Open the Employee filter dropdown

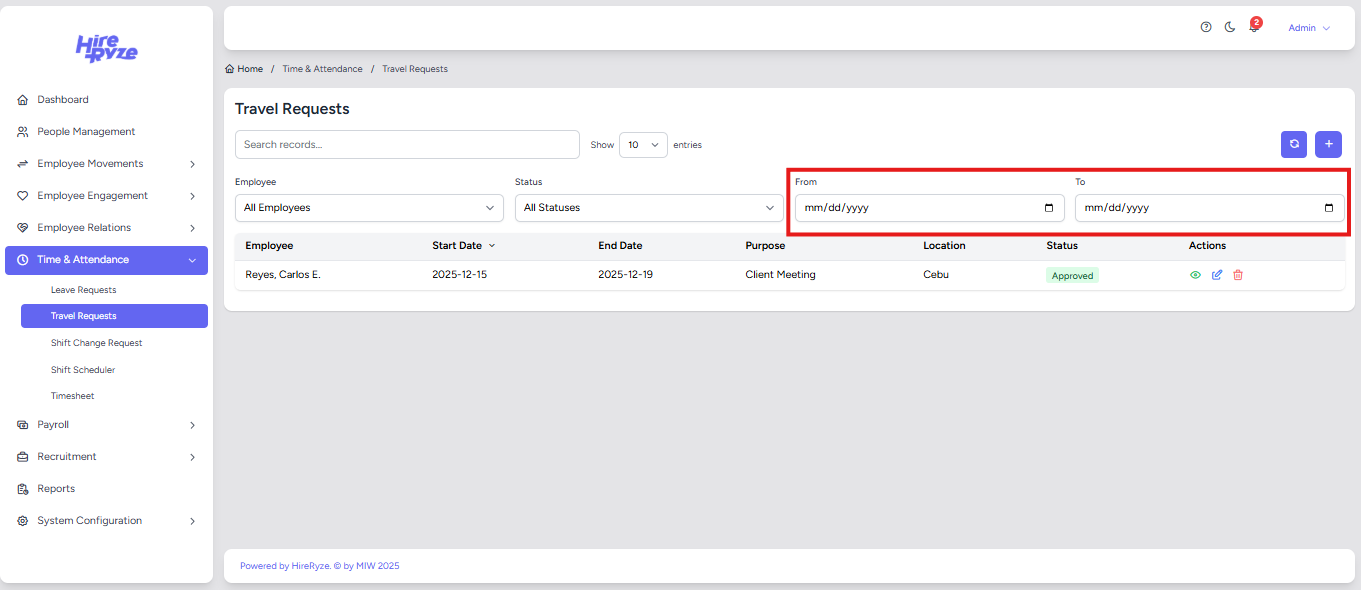tap(368, 208)
